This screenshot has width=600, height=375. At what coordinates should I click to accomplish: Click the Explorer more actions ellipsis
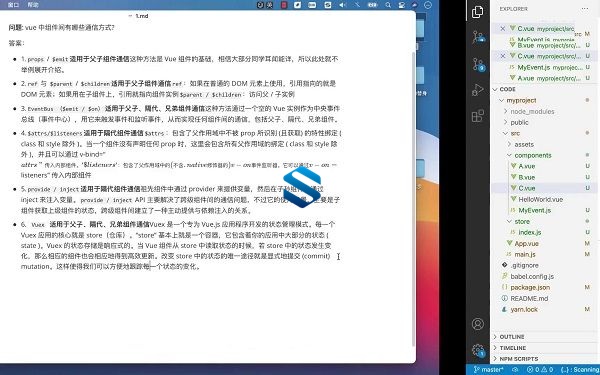pyautogui.click(x=585, y=9)
